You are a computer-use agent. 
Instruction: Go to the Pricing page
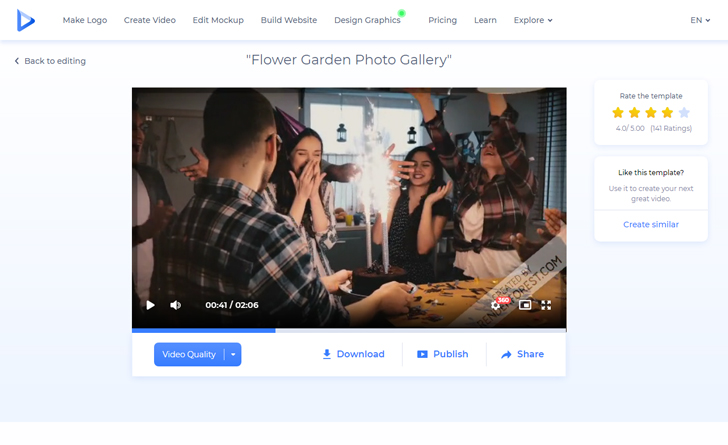(442, 20)
